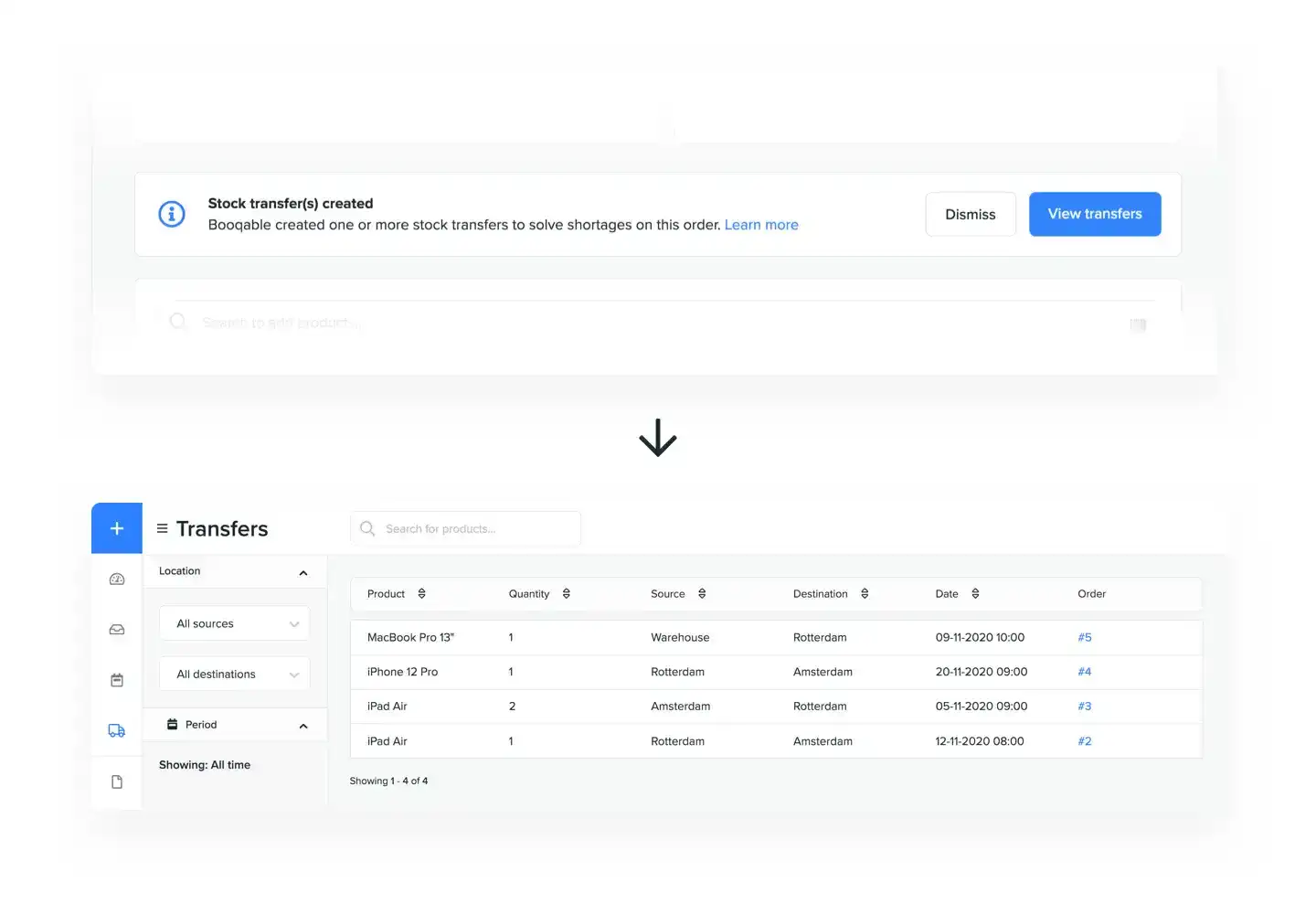Click the View transfers button
The width and height of the screenshot is (1316, 914).
1094,214
